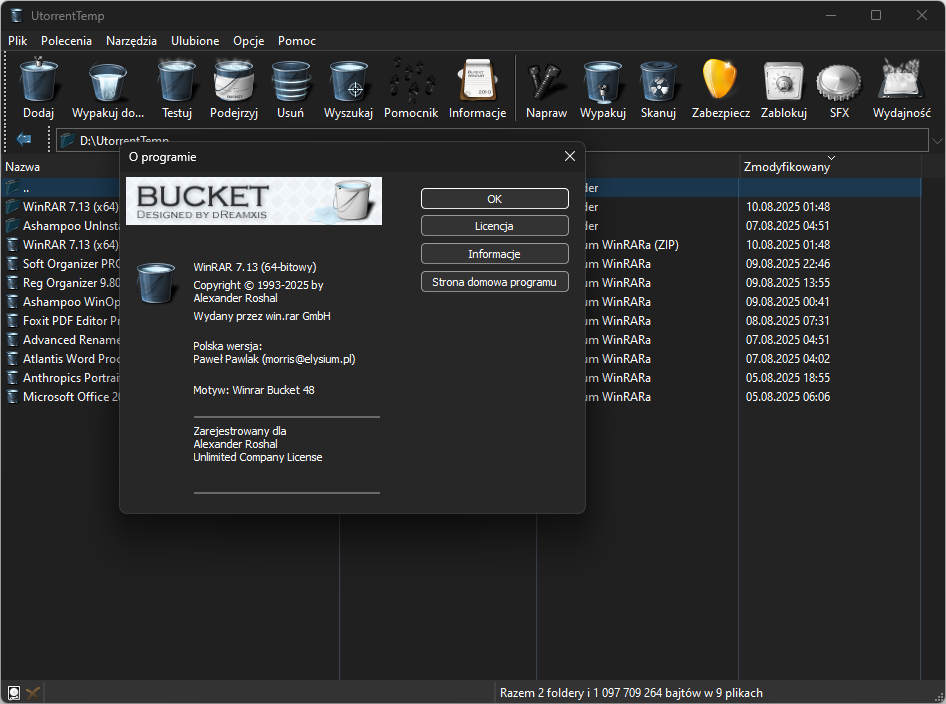The height and width of the screenshot is (704, 946).
Task: Click the Ashampoo UnInstaller folder icon
Action: pos(12,226)
